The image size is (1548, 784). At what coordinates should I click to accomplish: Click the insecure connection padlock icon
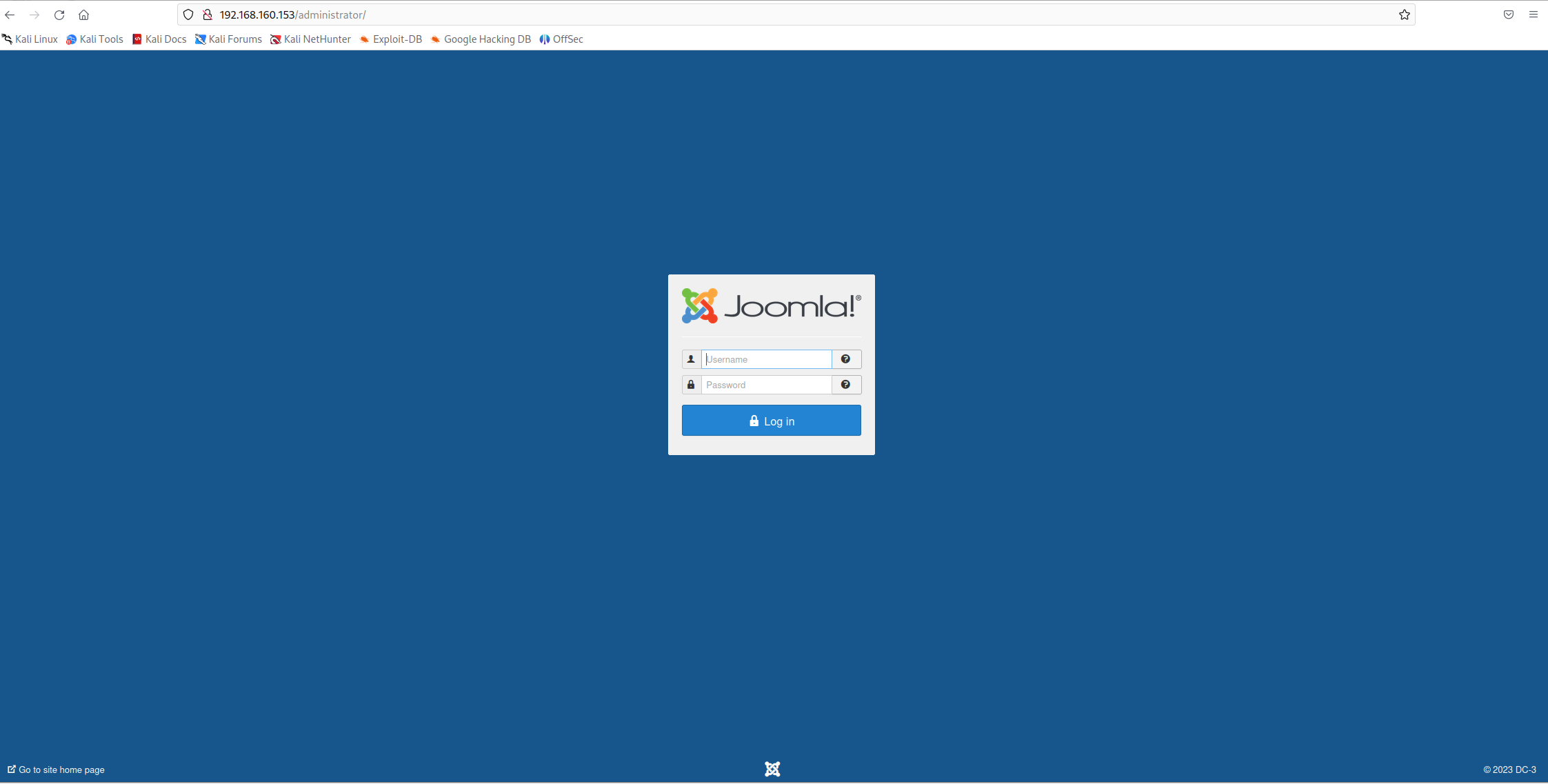click(x=207, y=14)
